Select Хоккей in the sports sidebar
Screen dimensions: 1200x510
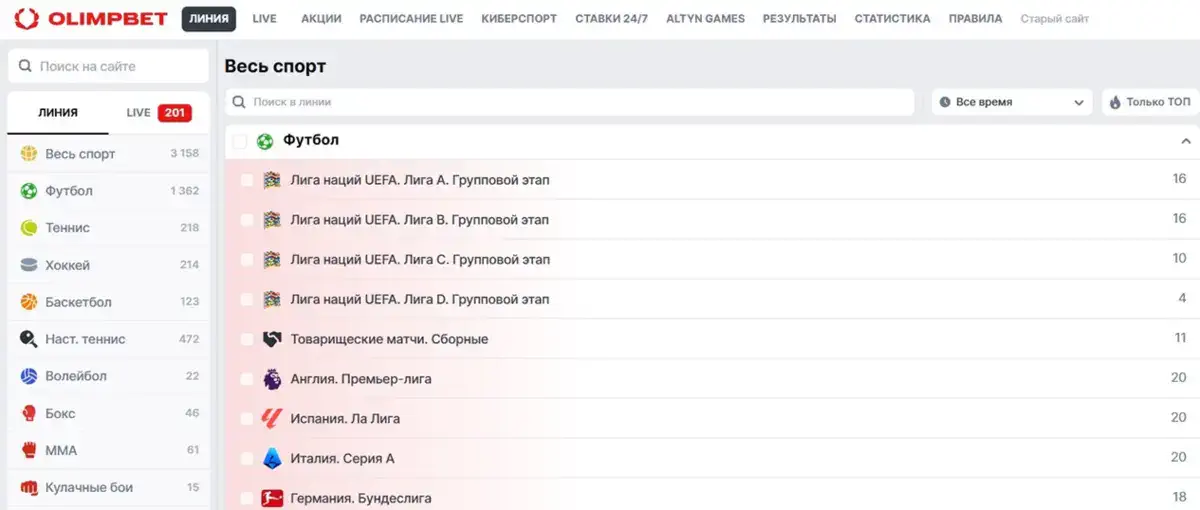109,265
